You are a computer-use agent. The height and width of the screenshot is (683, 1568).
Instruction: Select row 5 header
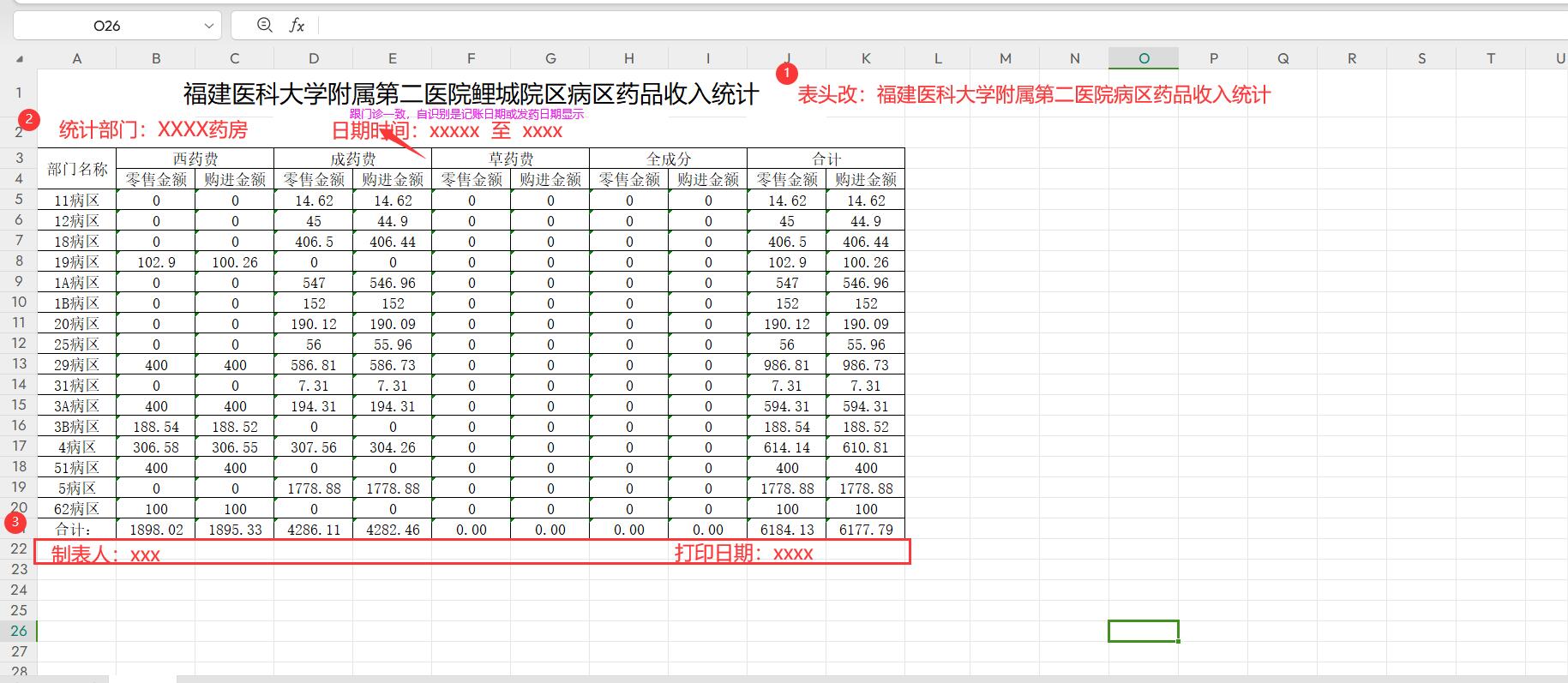pyautogui.click(x=19, y=199)
